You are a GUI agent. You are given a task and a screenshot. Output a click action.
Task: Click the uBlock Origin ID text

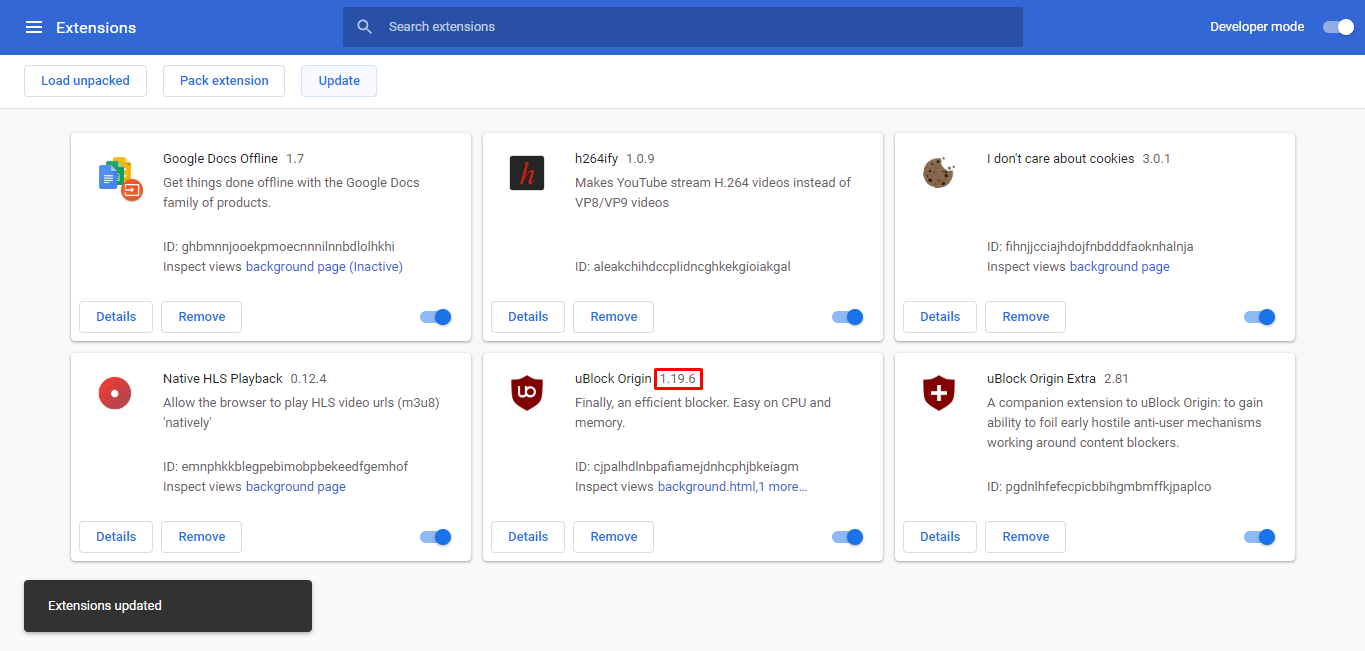tap(687, 467)
